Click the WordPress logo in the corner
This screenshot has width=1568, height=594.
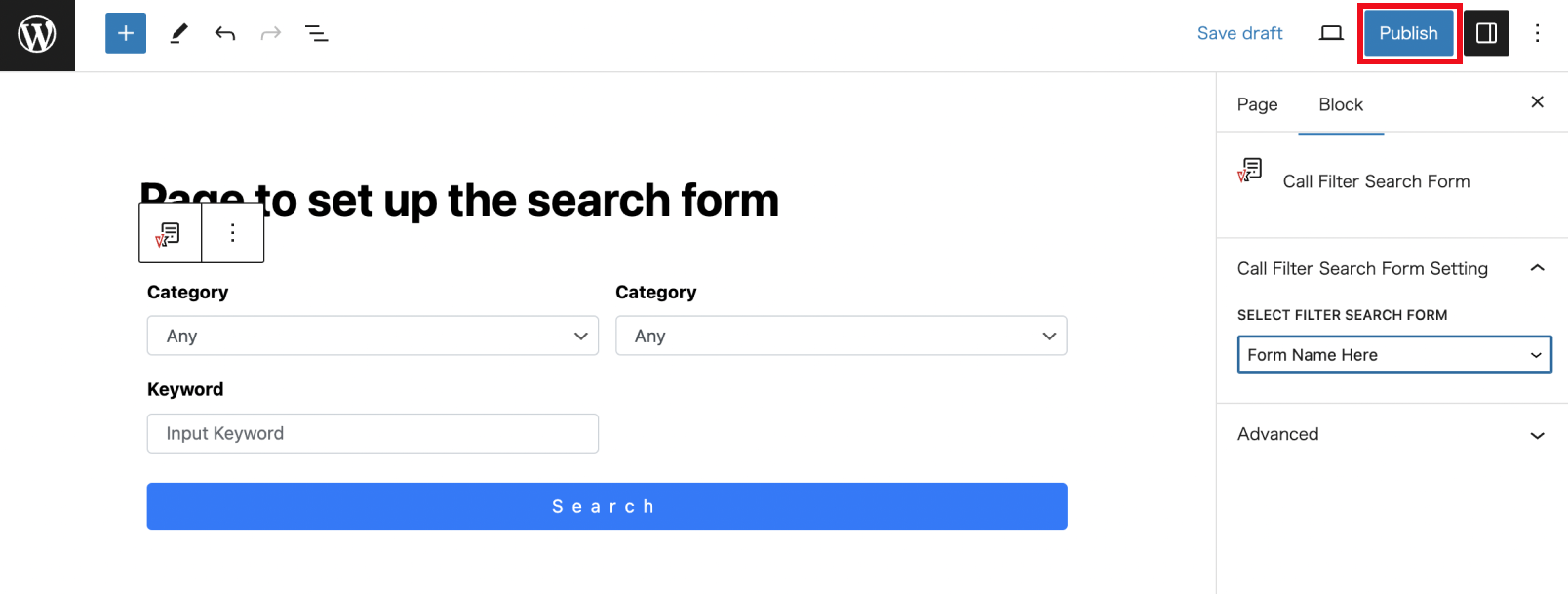coord(37,35)
